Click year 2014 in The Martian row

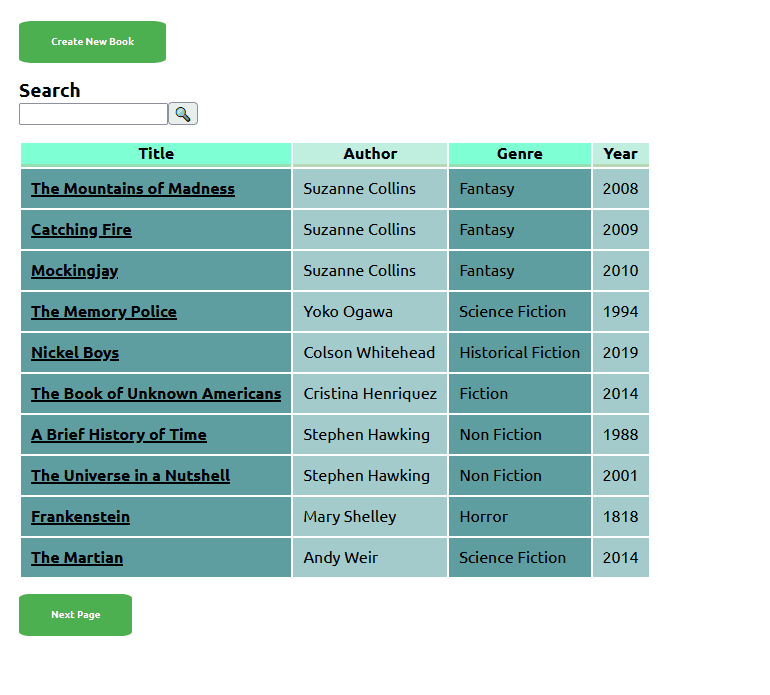point(621,558)
